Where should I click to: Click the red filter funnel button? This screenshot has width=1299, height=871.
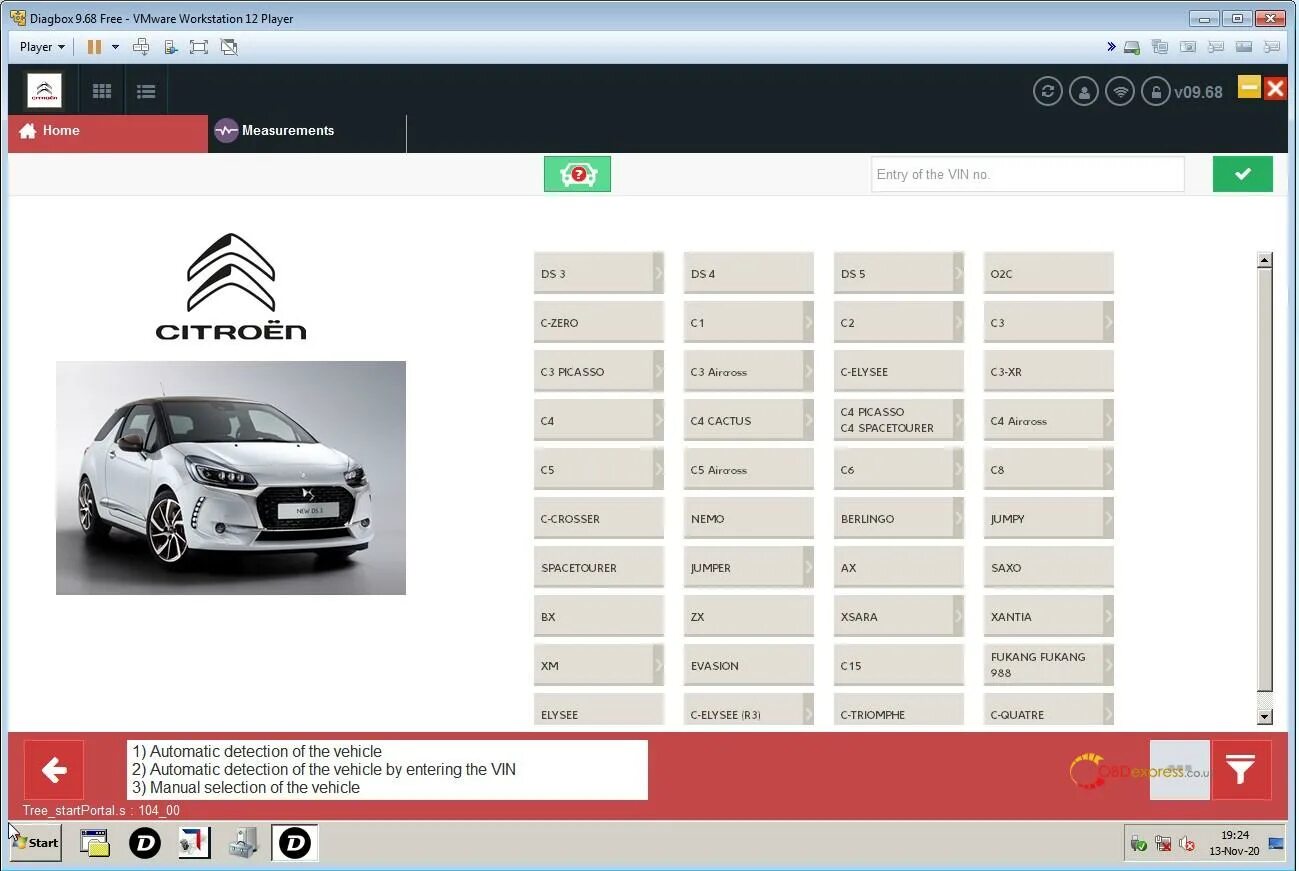point(1241,770)
